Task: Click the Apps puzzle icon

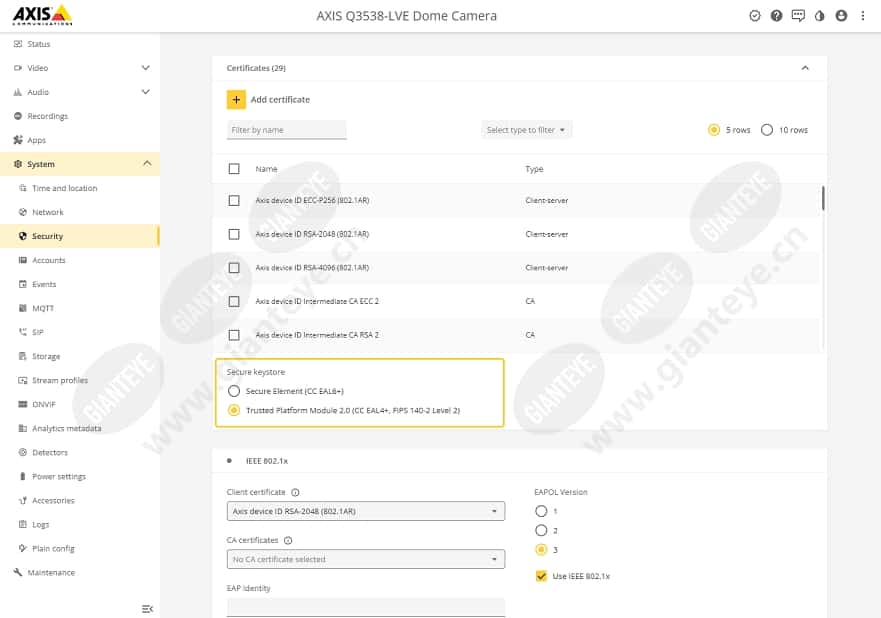Action: (18, 140)
